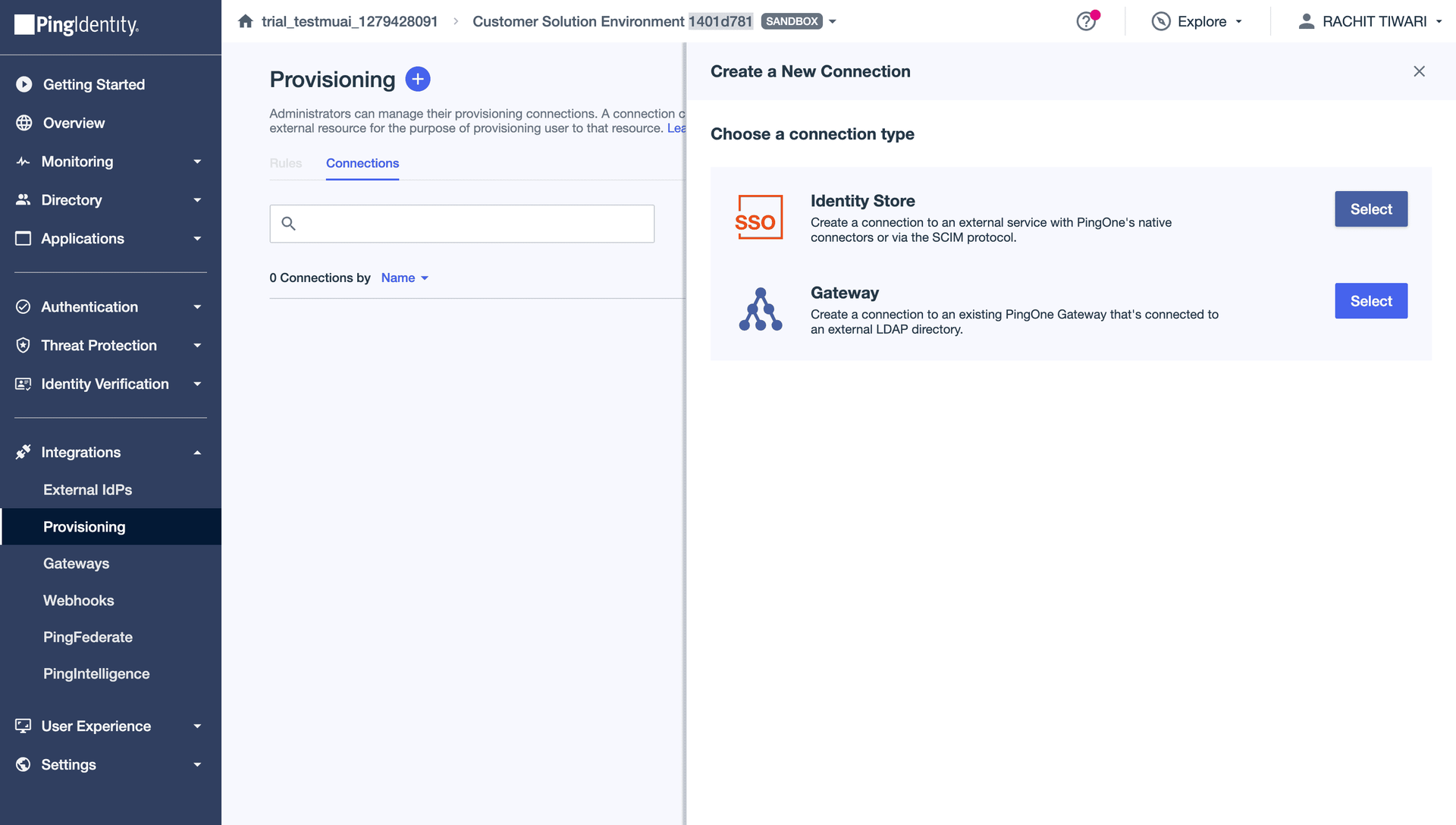Select the Identity Verification icon
This screenshot has height=825, width=1456.
[23, 384]
